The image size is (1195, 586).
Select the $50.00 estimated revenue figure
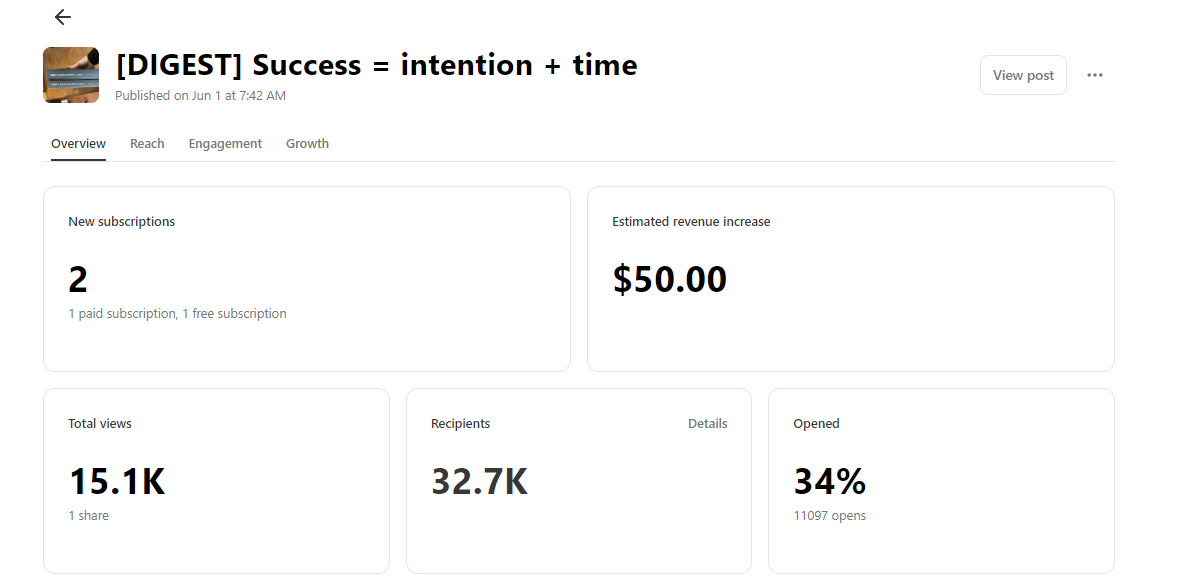tap(669, 280)
